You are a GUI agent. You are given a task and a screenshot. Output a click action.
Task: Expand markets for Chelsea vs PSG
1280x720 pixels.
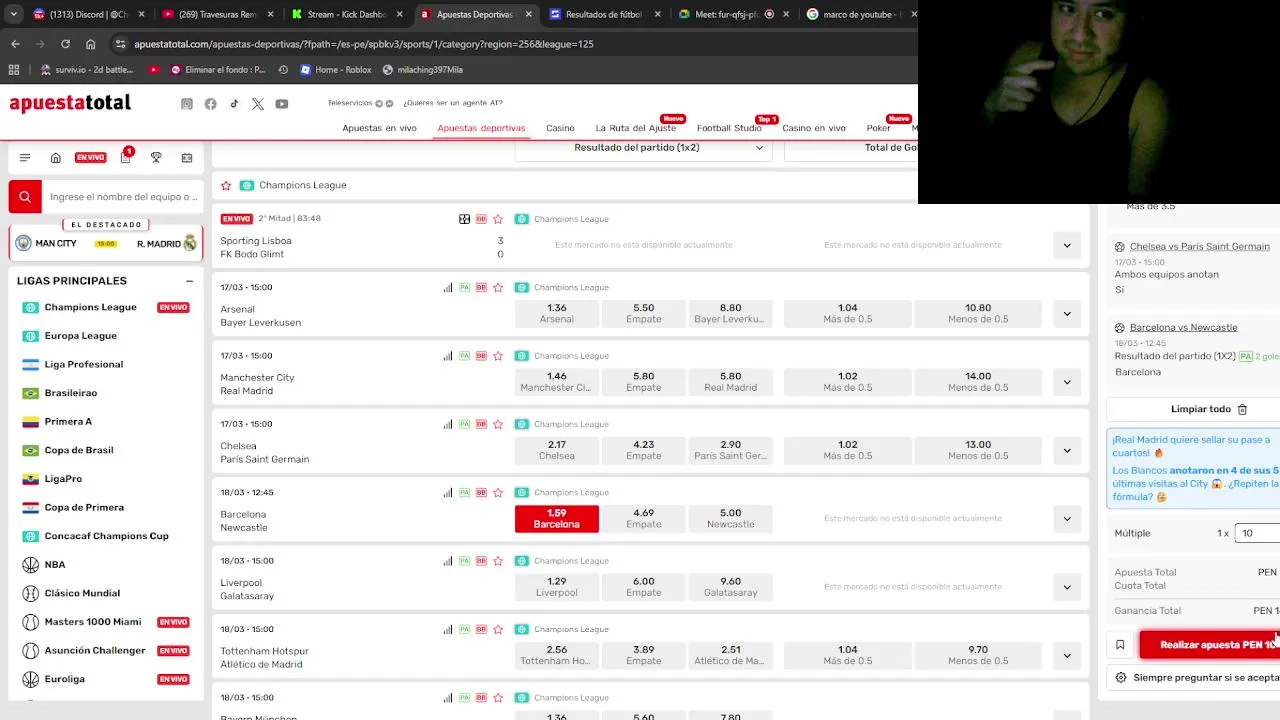(1067, 450)
